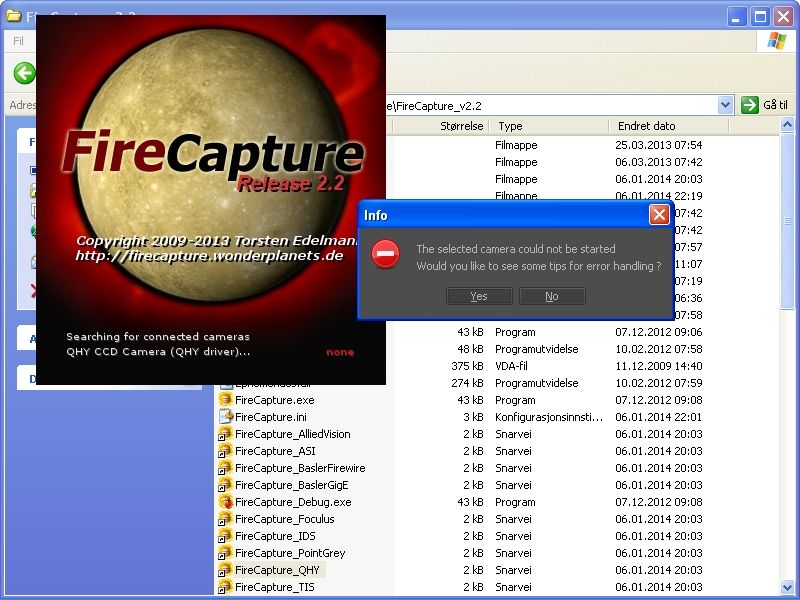Click the green Go arrow icon

point(749,105)
